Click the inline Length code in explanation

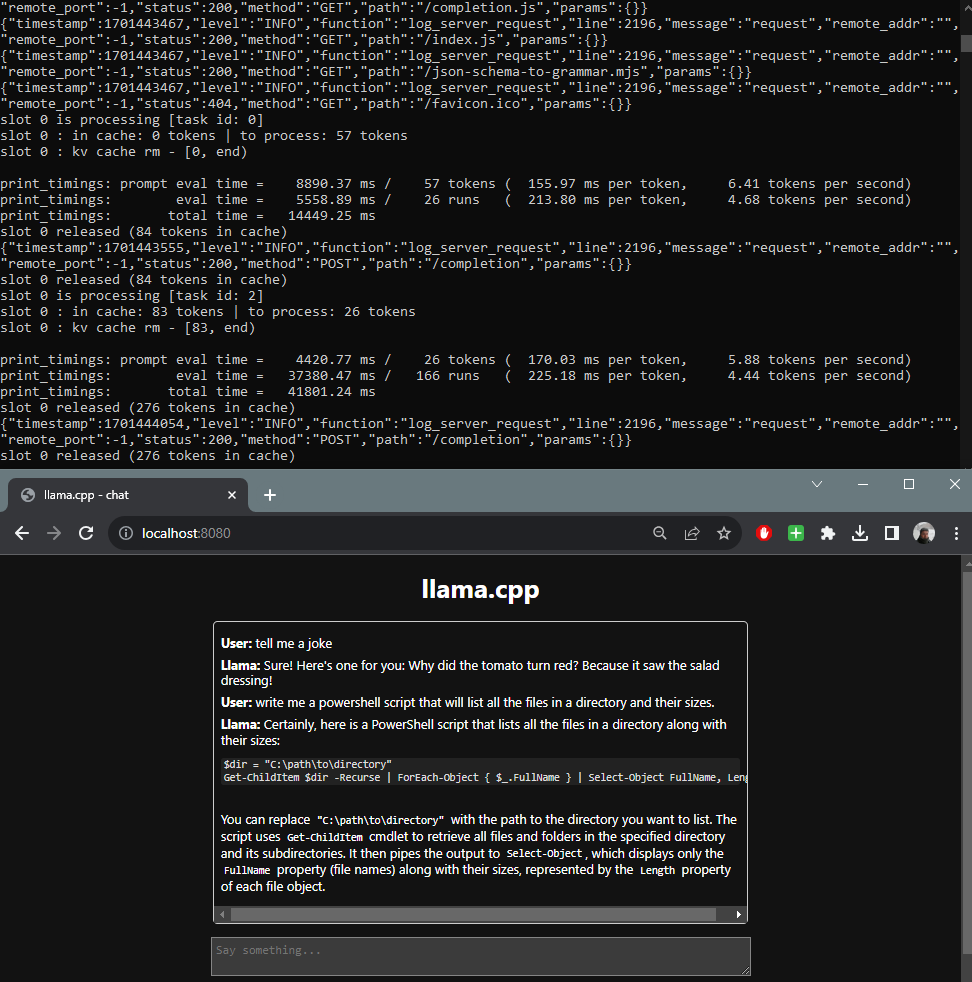point(657,871)
